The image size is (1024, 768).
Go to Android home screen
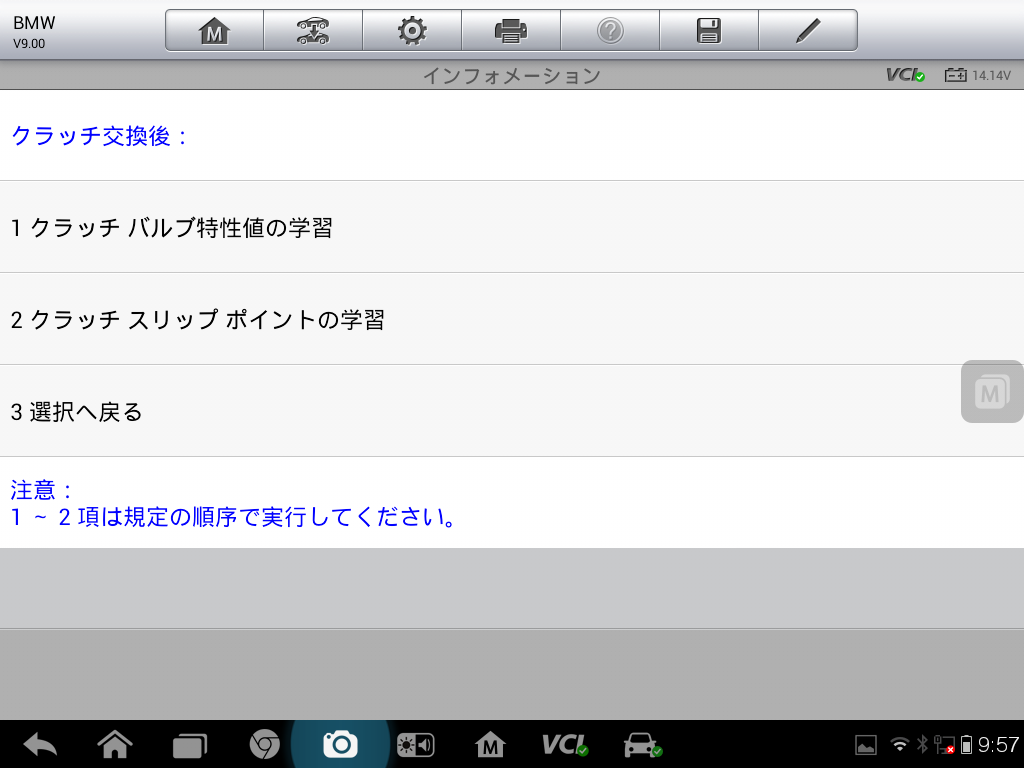[x=115, y=744]
